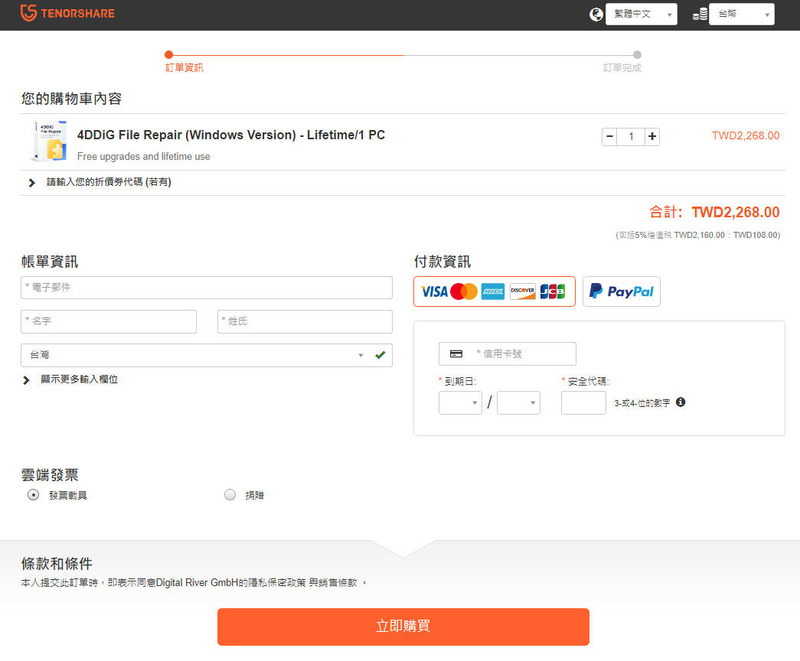Focus the 信用卡號 card number field
Screen dimensions: 800x661
click(x=507, y=354)
